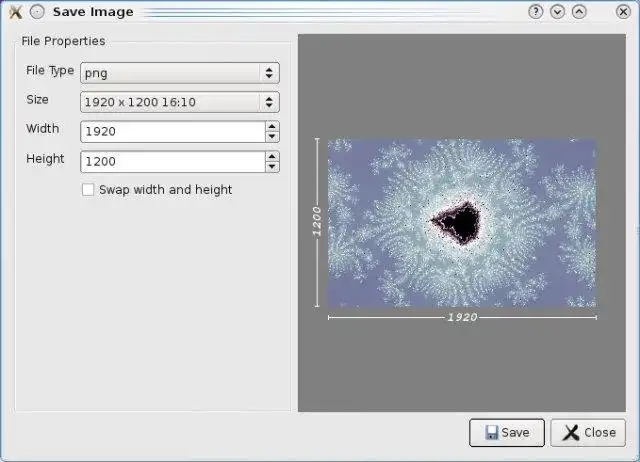Increase the Width value with the up arrow
This screenshot has height=462, width=640.
272,126
